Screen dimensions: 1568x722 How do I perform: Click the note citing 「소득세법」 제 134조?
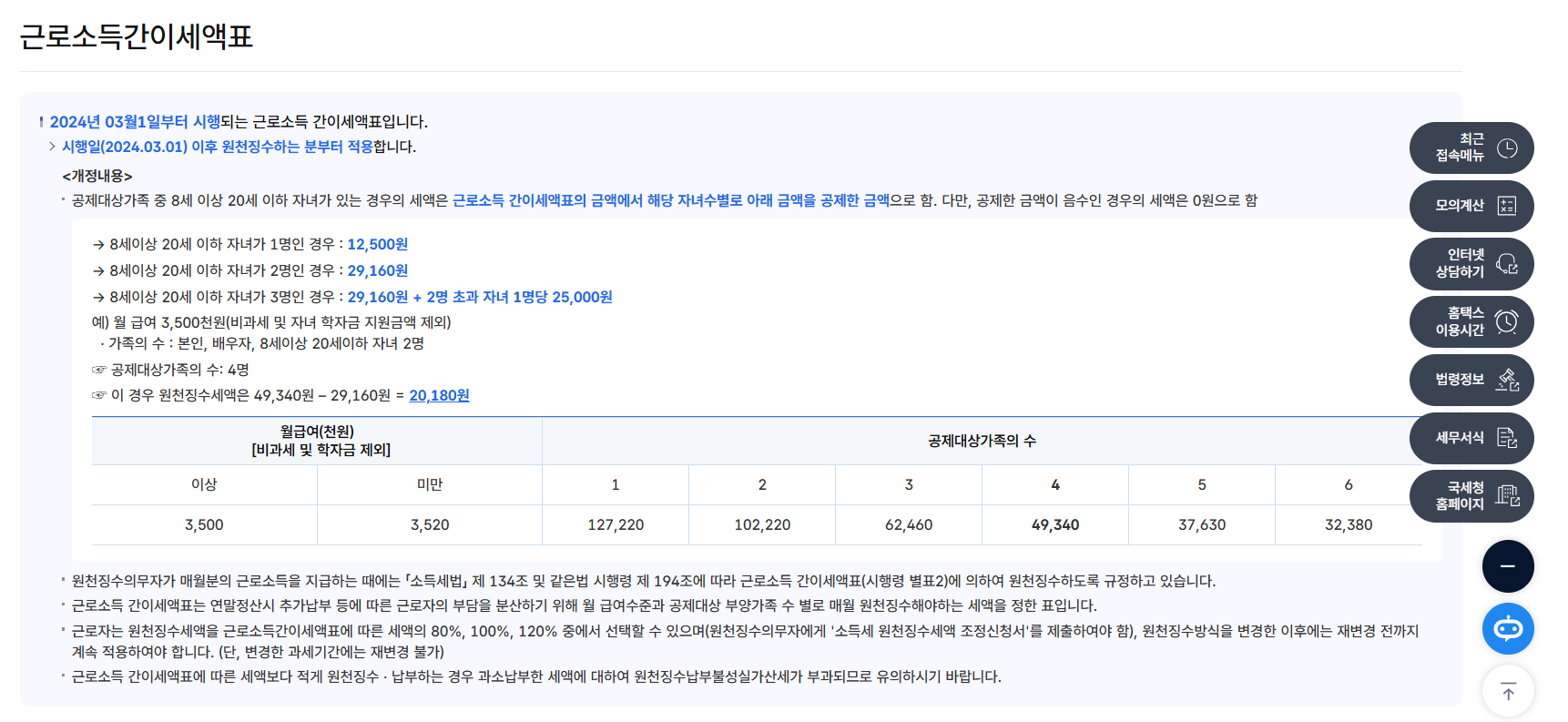pyautogui.click(x=644, y=581)
